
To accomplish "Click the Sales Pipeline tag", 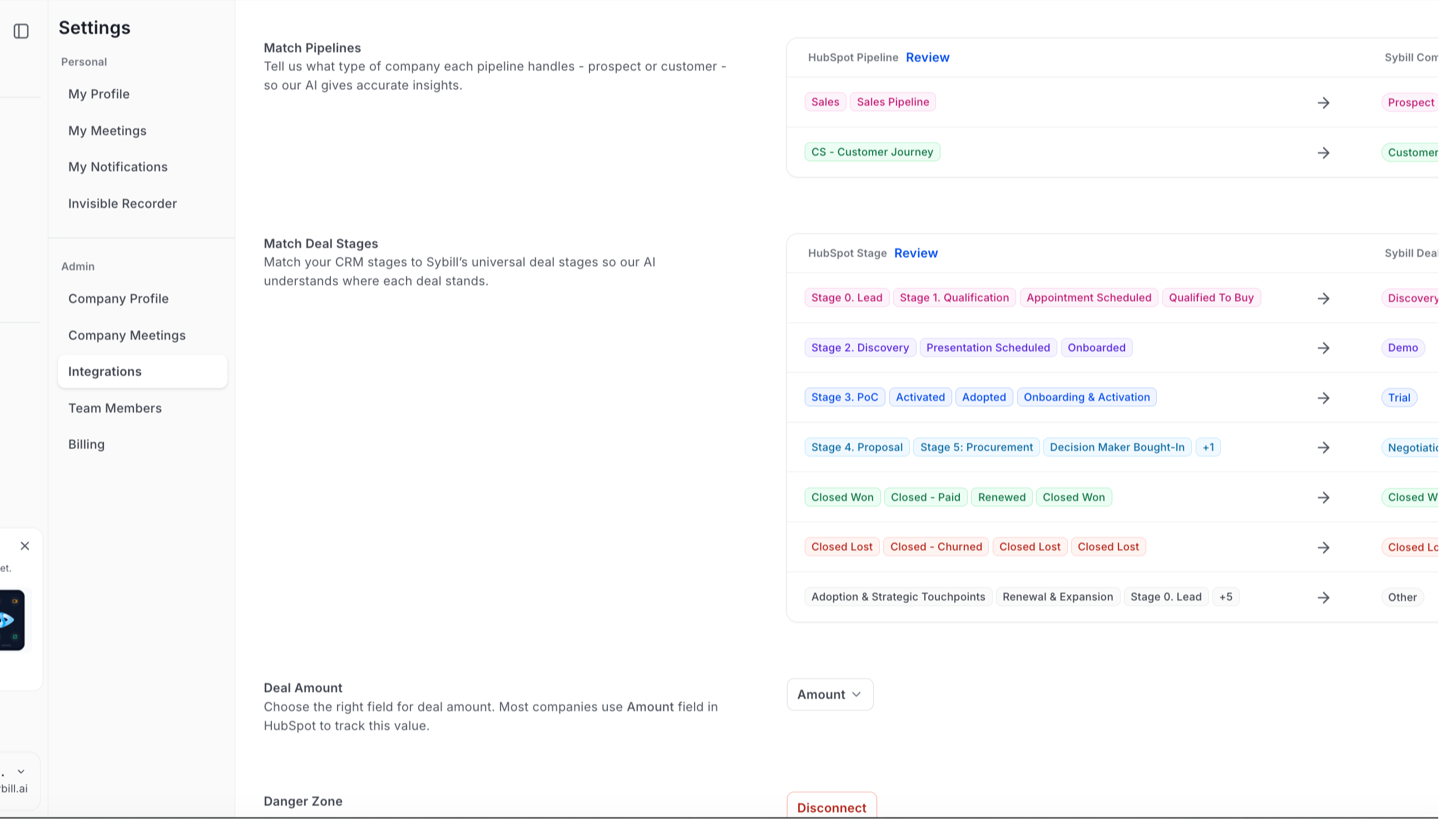I will (893, 102).
